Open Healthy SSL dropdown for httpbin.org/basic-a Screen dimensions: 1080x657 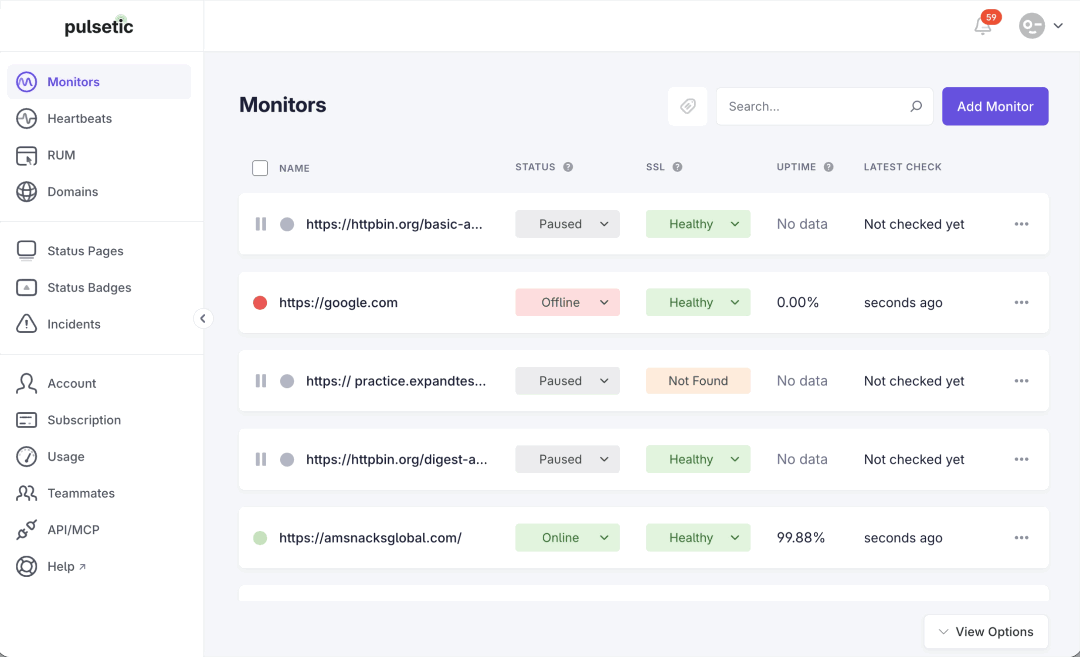pos(698,224)
